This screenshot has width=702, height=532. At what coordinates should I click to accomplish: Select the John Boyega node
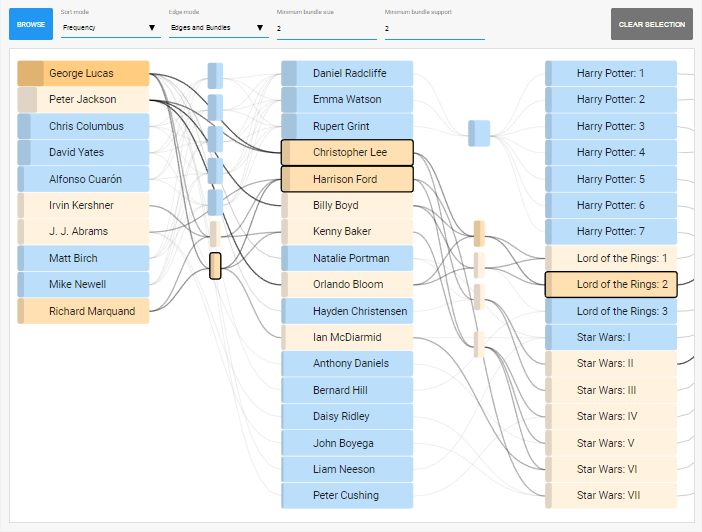tap(347, 443)
